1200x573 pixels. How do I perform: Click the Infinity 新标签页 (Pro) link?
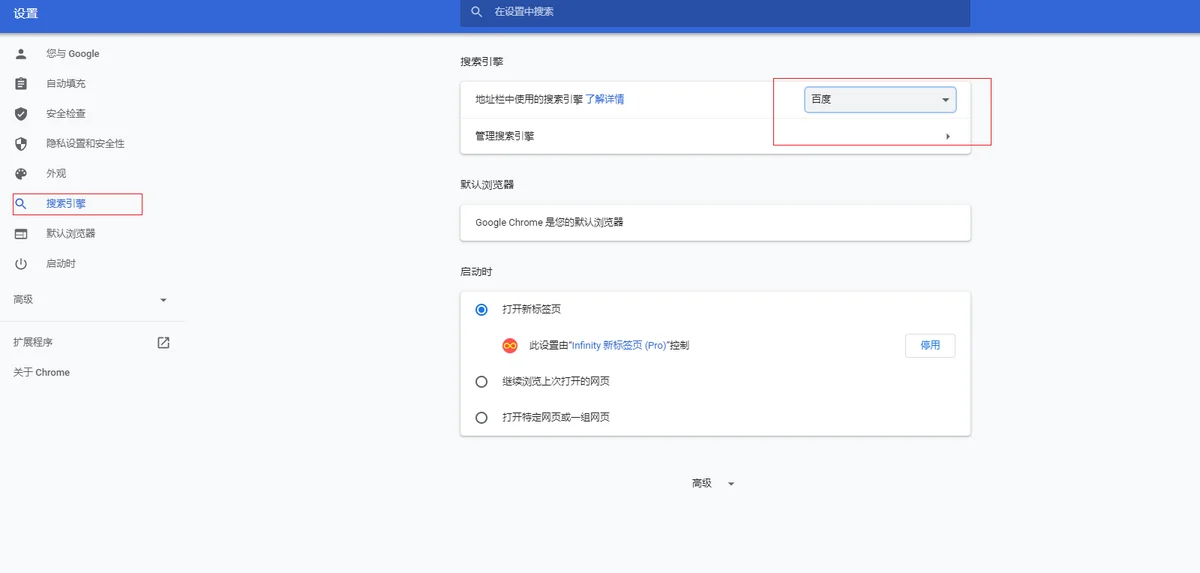click(619, 346)
